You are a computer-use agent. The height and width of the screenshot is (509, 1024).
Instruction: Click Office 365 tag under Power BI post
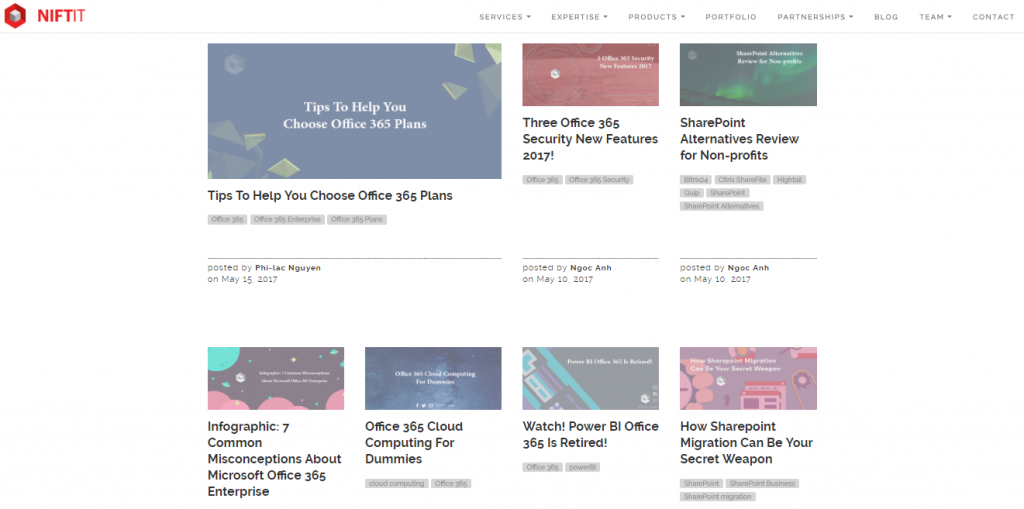click(542, 467)
